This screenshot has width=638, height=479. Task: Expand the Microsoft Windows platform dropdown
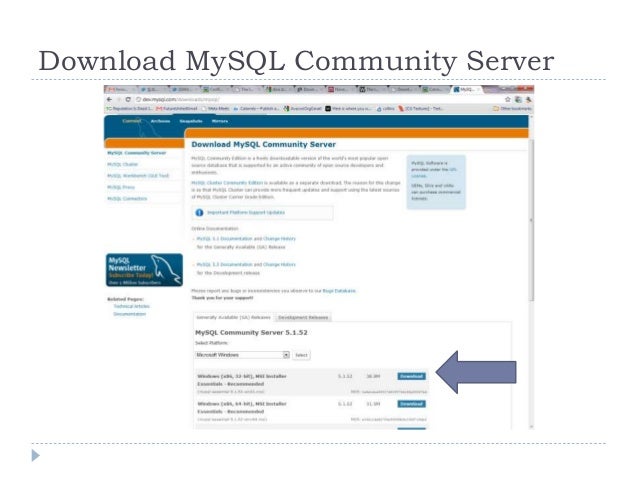coord(242,355)
